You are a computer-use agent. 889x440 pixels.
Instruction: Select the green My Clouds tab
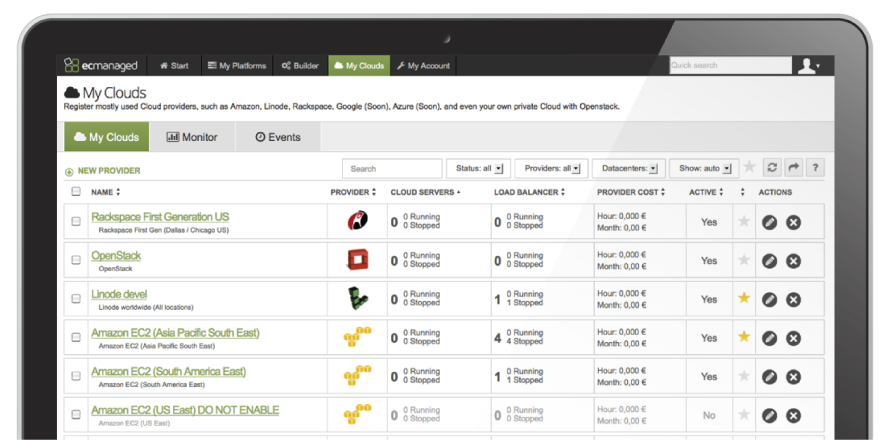point(107,137)
